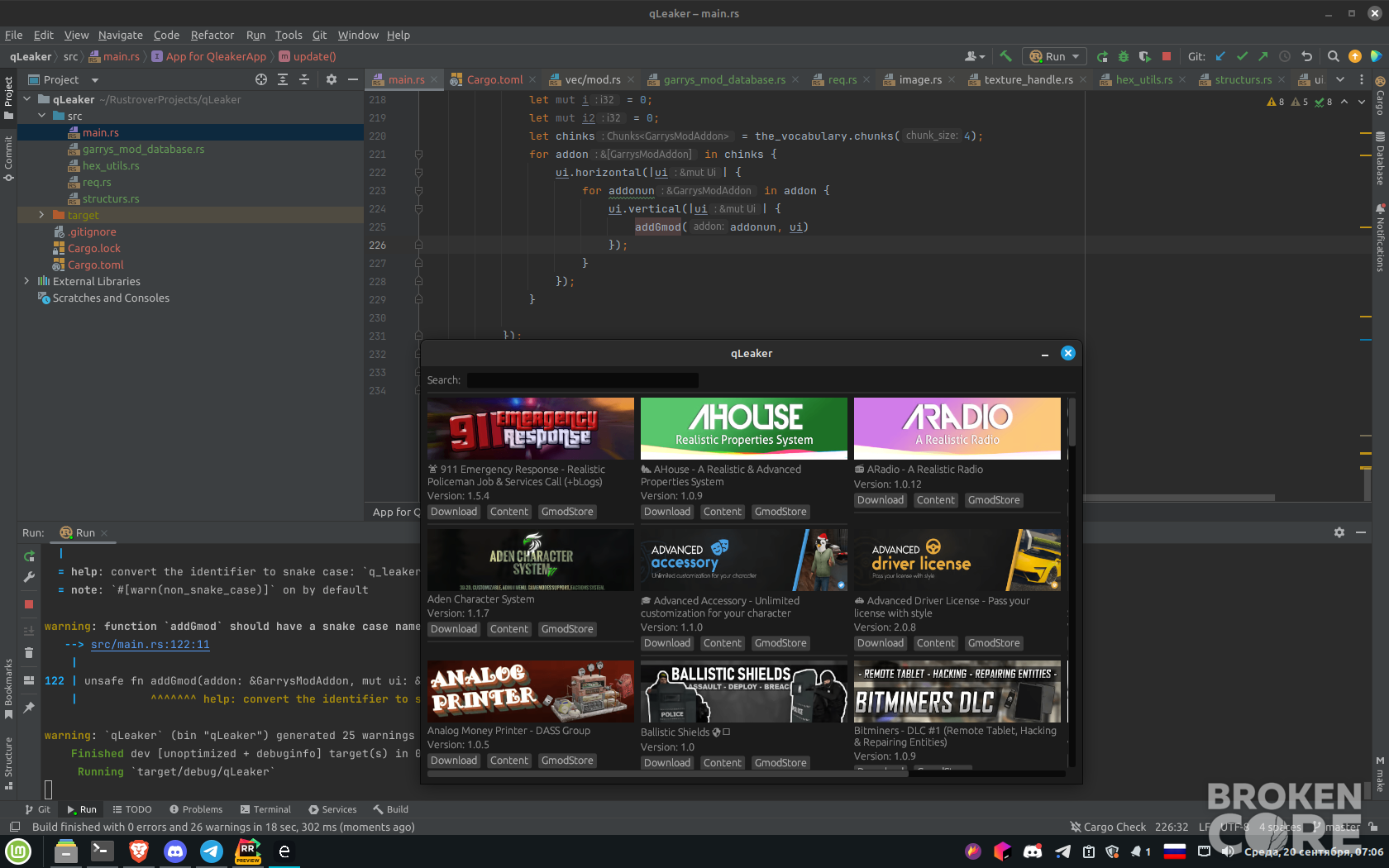Switch to the Cargo.toml editor tab
The image size is (1389, 868).
pyautogui.click(x=494, y=79)
